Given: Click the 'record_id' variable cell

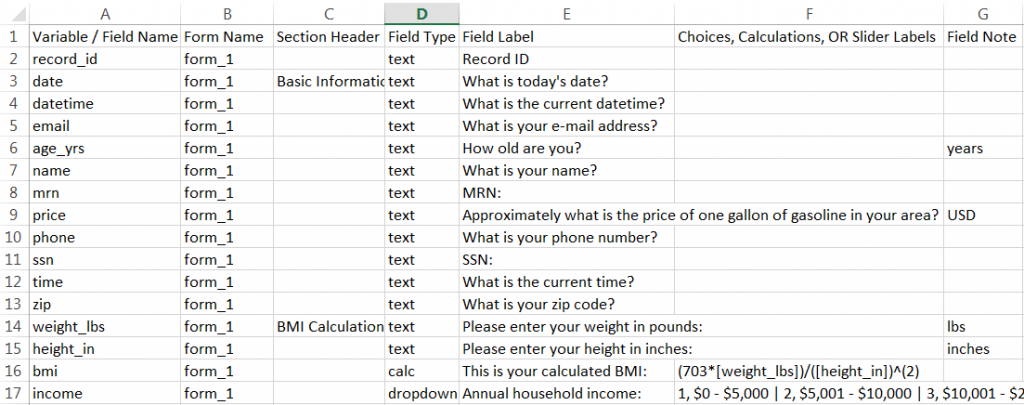Looking at the screenshot, I should point(104,59).
